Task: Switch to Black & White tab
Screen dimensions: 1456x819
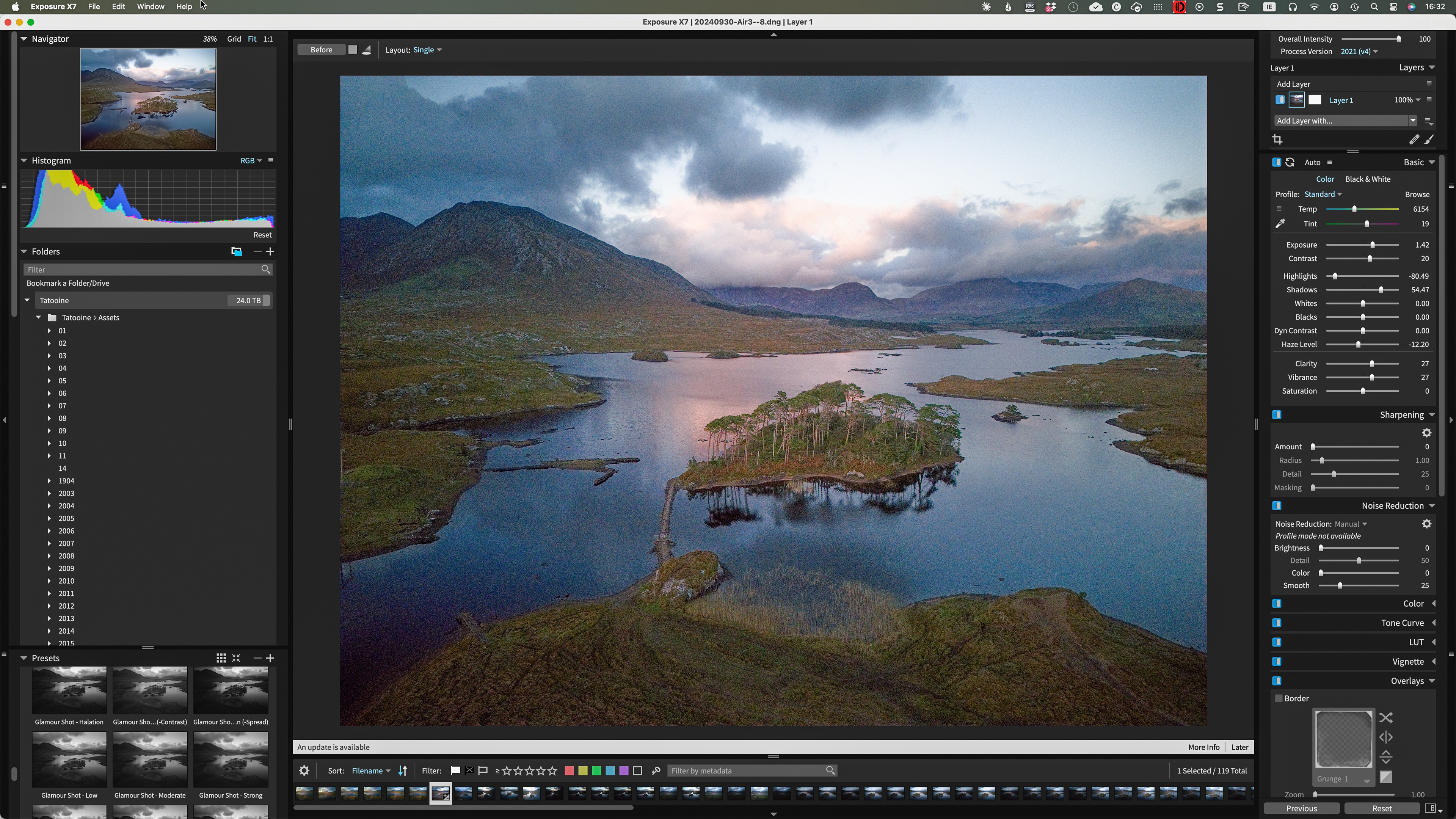Action: coord(1367,179)
